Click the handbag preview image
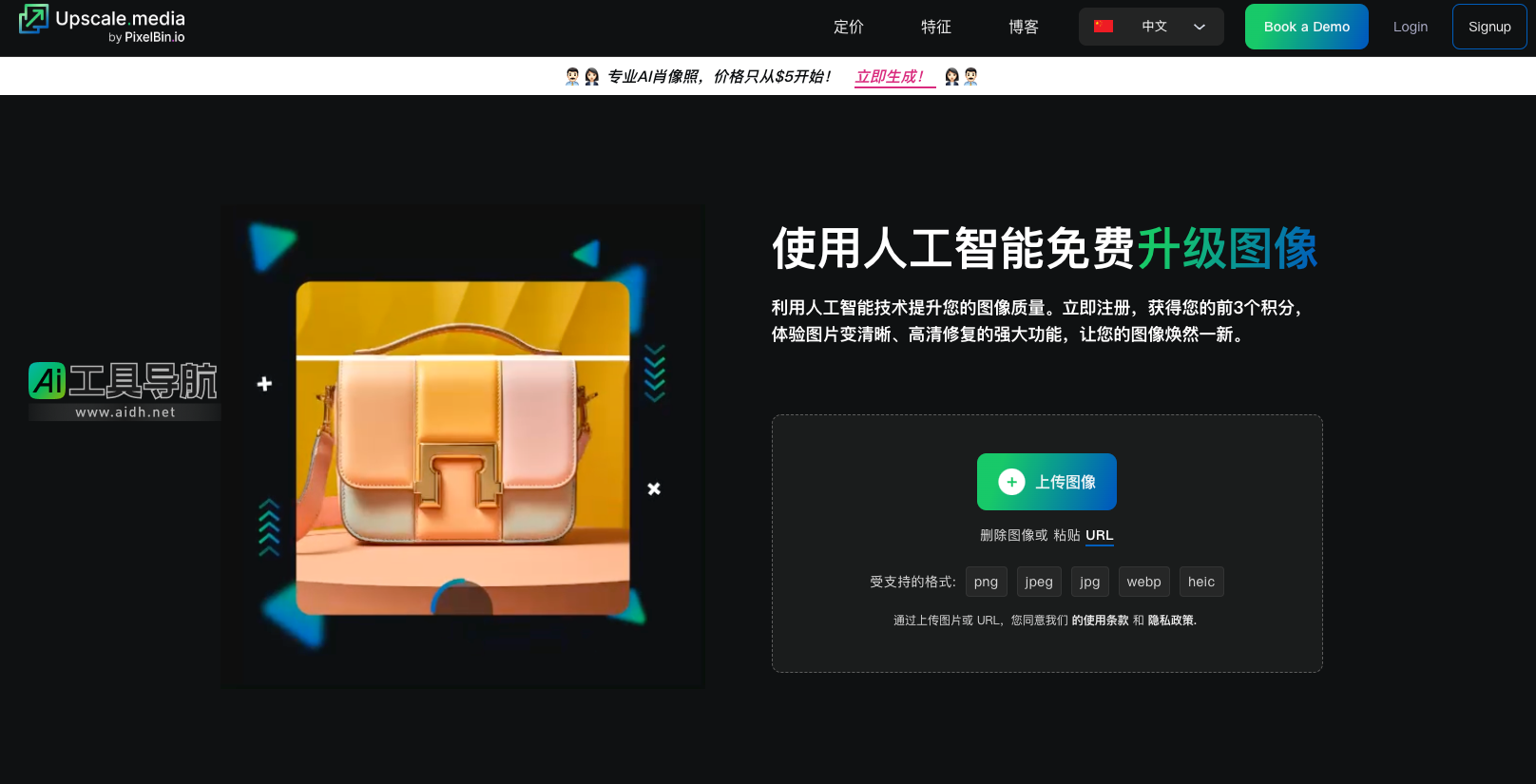The image size is (1536, 784). tap(463, 448)
